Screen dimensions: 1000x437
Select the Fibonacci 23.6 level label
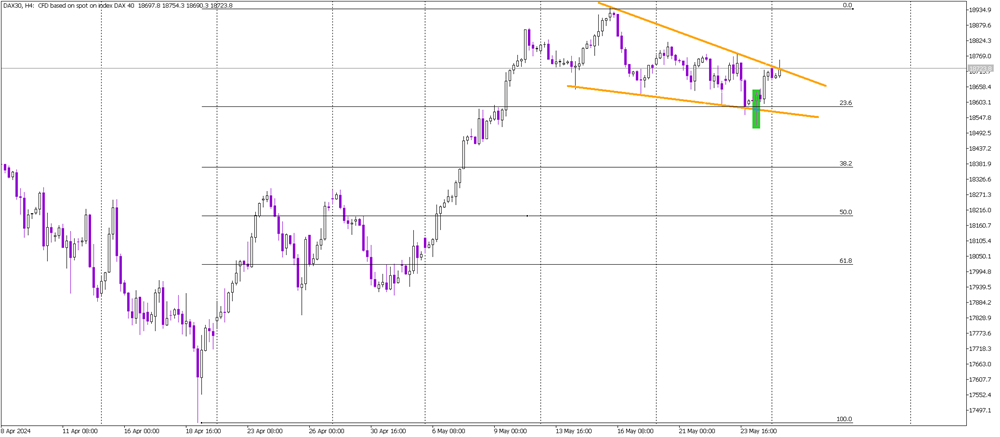tap(847, 103)
